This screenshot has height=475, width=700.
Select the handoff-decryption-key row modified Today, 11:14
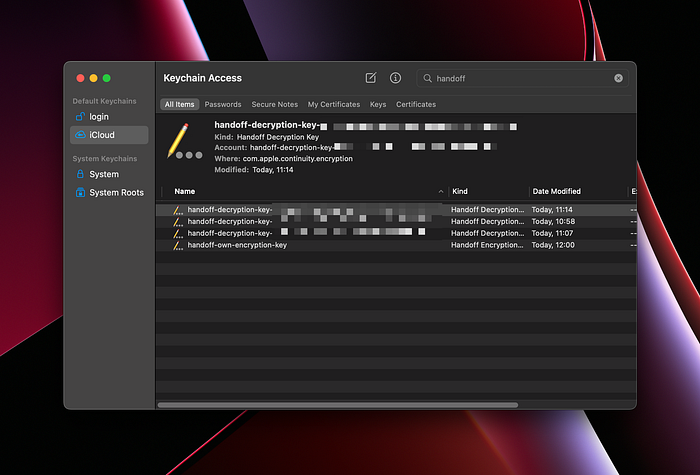point(396,210)
